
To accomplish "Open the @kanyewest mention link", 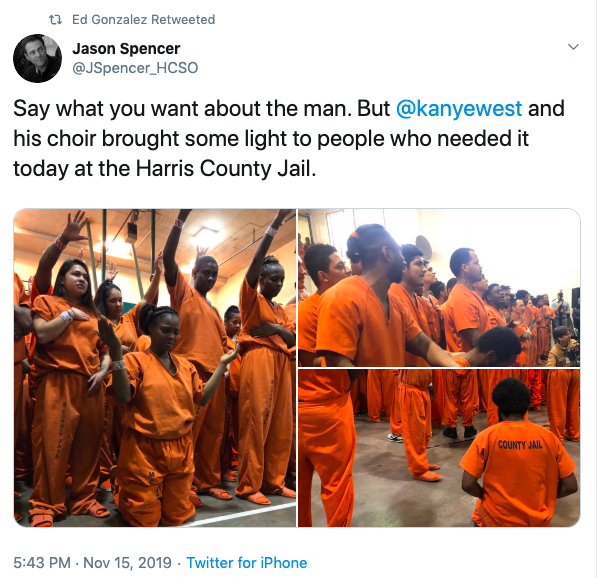I will 459,108.
